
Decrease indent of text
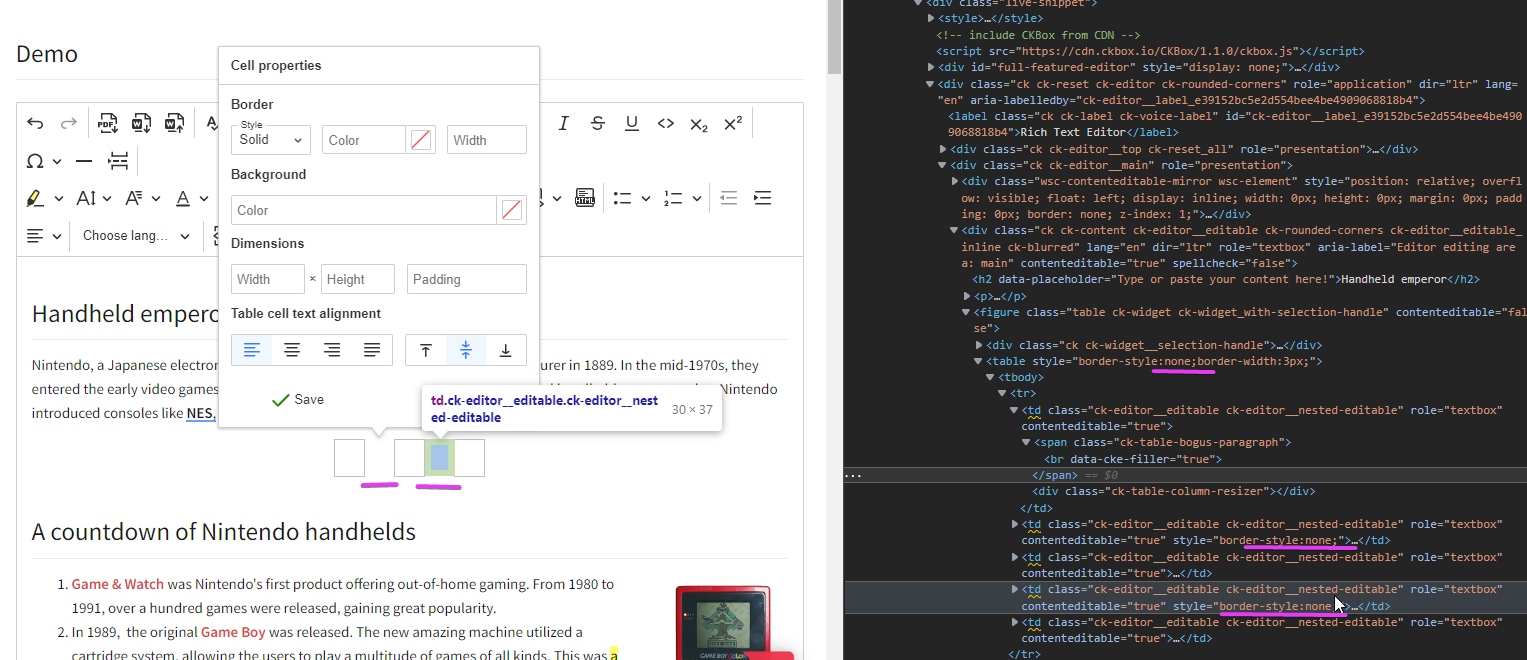coord(729,198)
